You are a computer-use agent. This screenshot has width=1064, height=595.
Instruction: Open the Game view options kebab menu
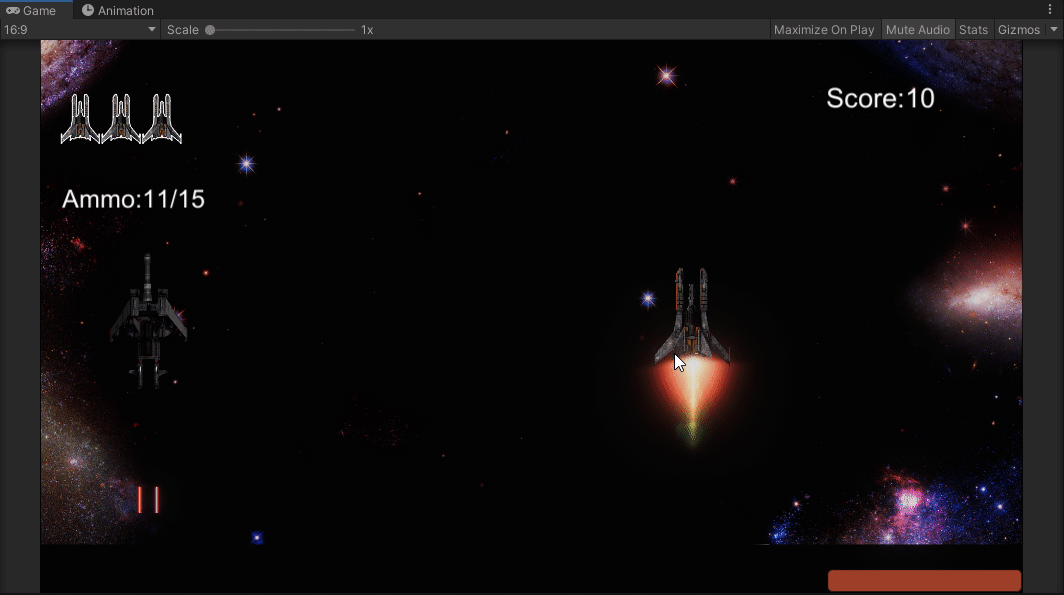1049,9
